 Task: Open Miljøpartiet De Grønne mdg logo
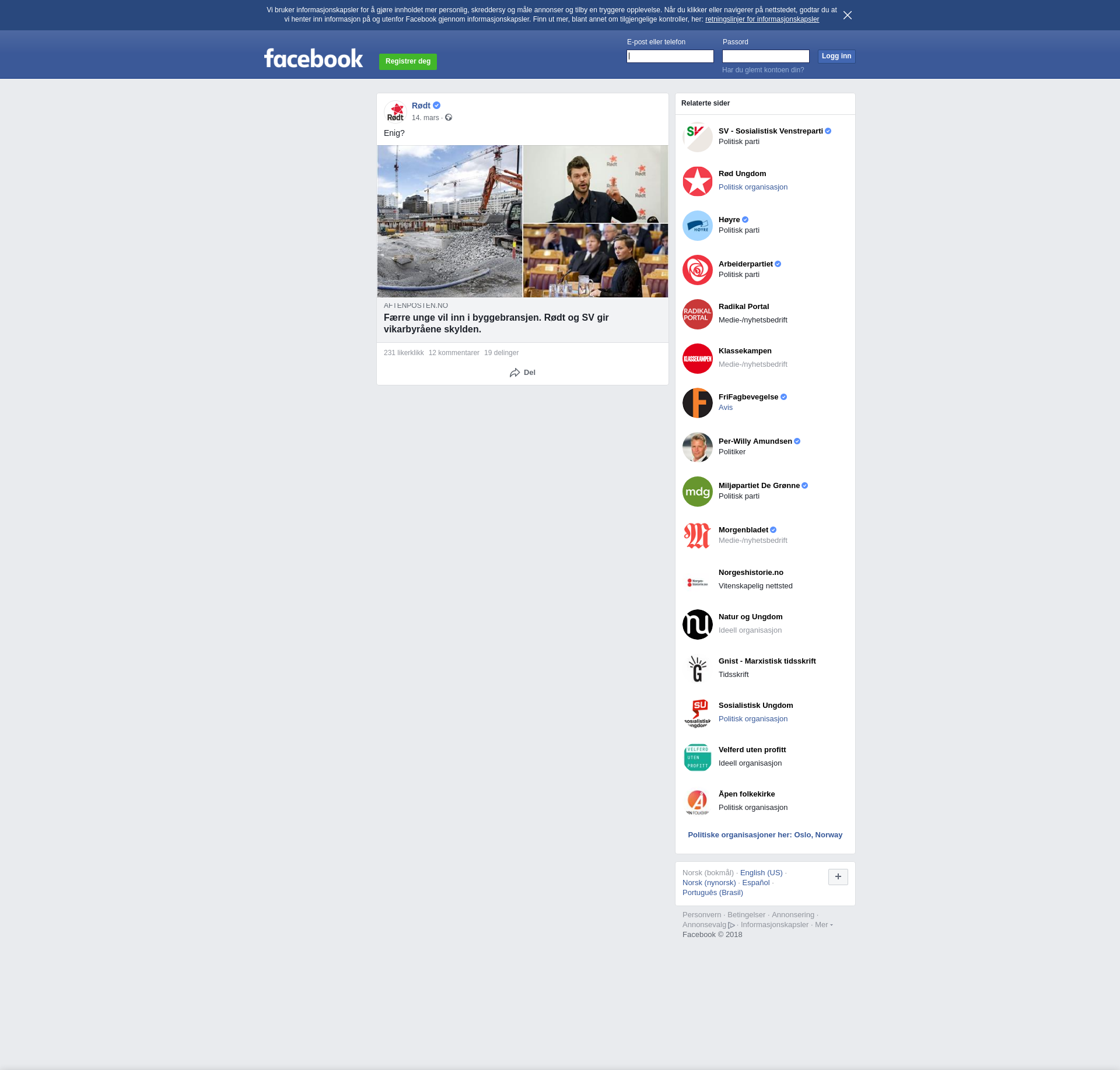point(698,492)
